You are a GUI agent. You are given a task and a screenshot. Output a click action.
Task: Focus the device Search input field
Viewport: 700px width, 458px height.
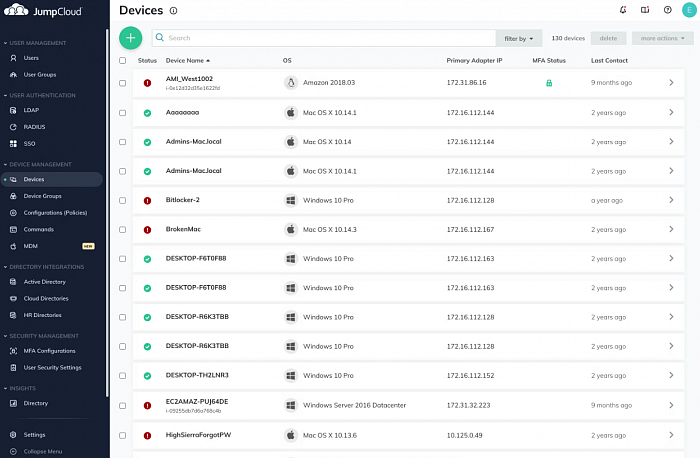point(324,38)
